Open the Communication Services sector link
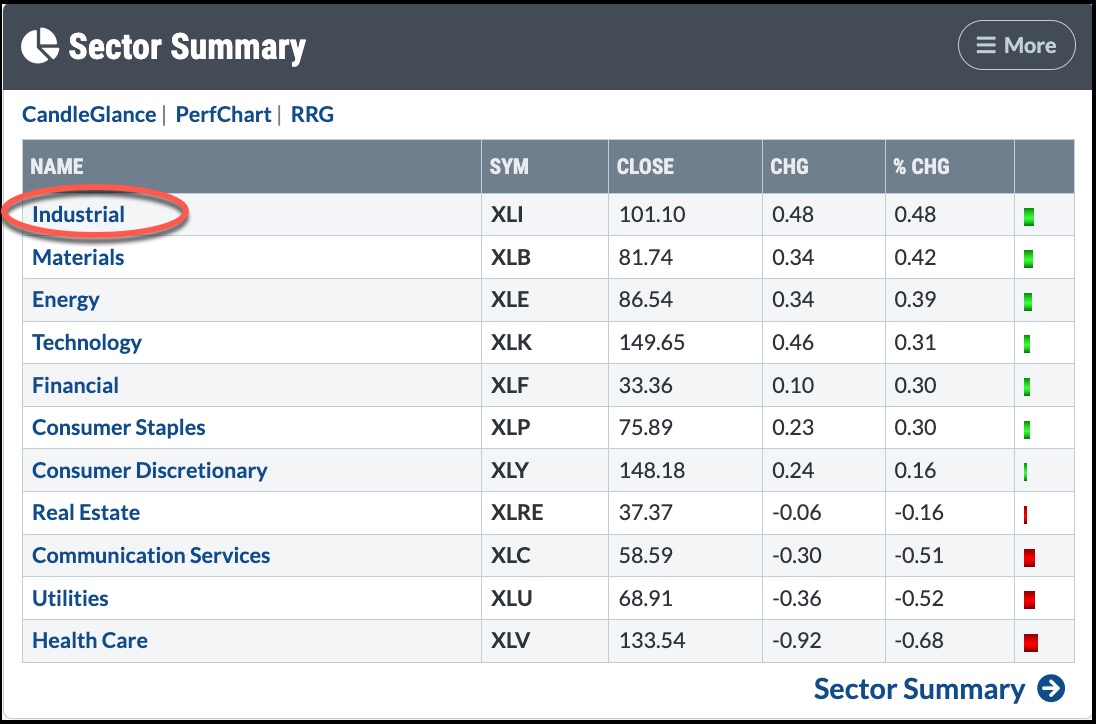 pyautogui.click(x=151, y=556)
